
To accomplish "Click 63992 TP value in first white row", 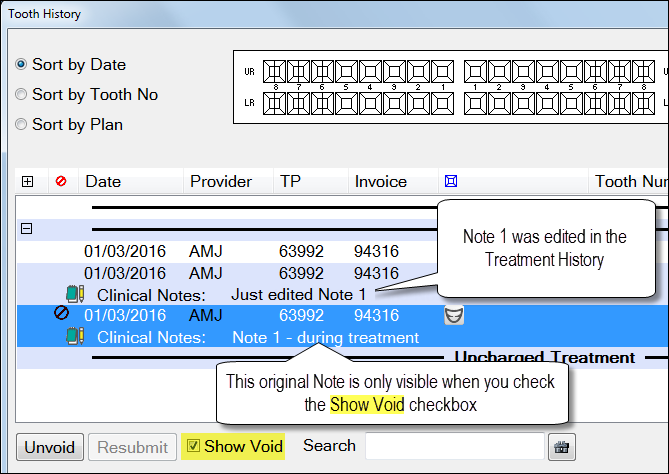I will pyautogui.click(x=301, y=251).
